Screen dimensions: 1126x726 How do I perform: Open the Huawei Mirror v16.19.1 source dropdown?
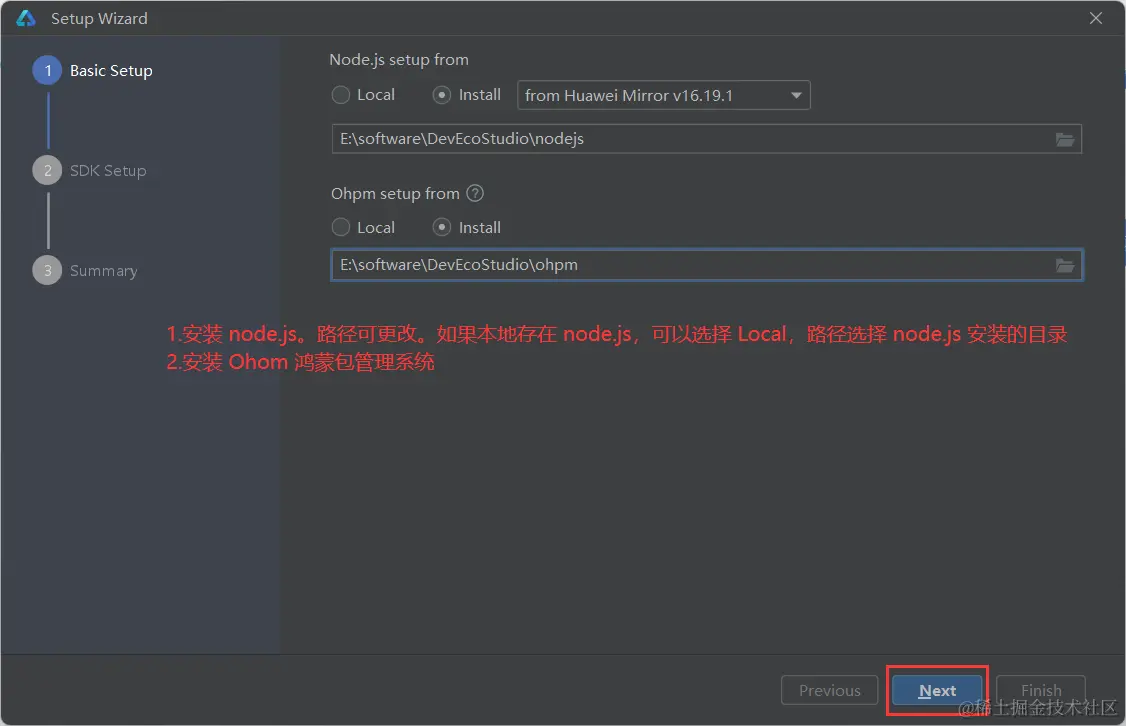[664, 96]
